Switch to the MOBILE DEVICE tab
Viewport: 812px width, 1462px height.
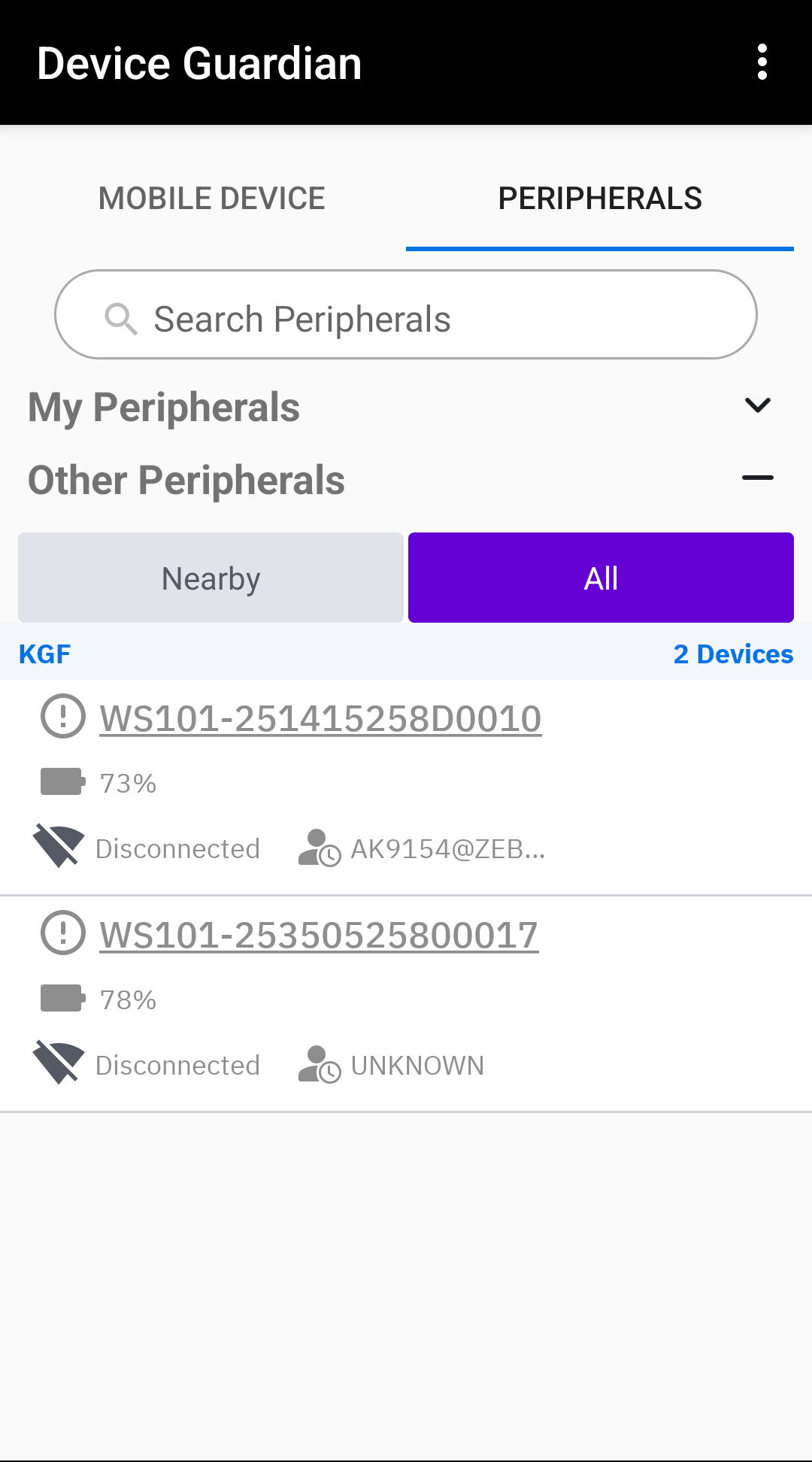coord(212,199)
